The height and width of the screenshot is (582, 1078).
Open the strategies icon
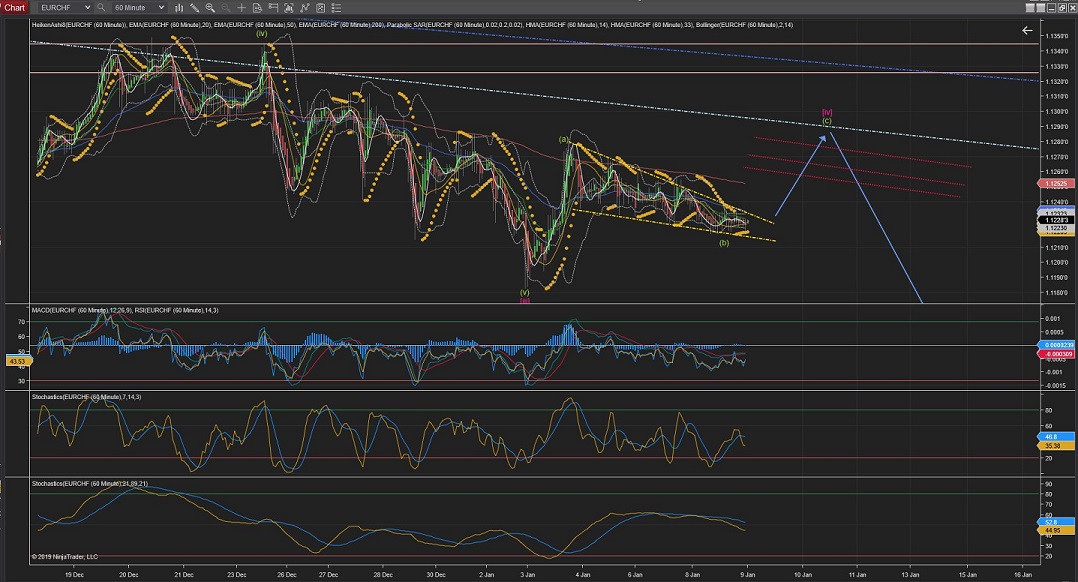click(x=320, y=8)
